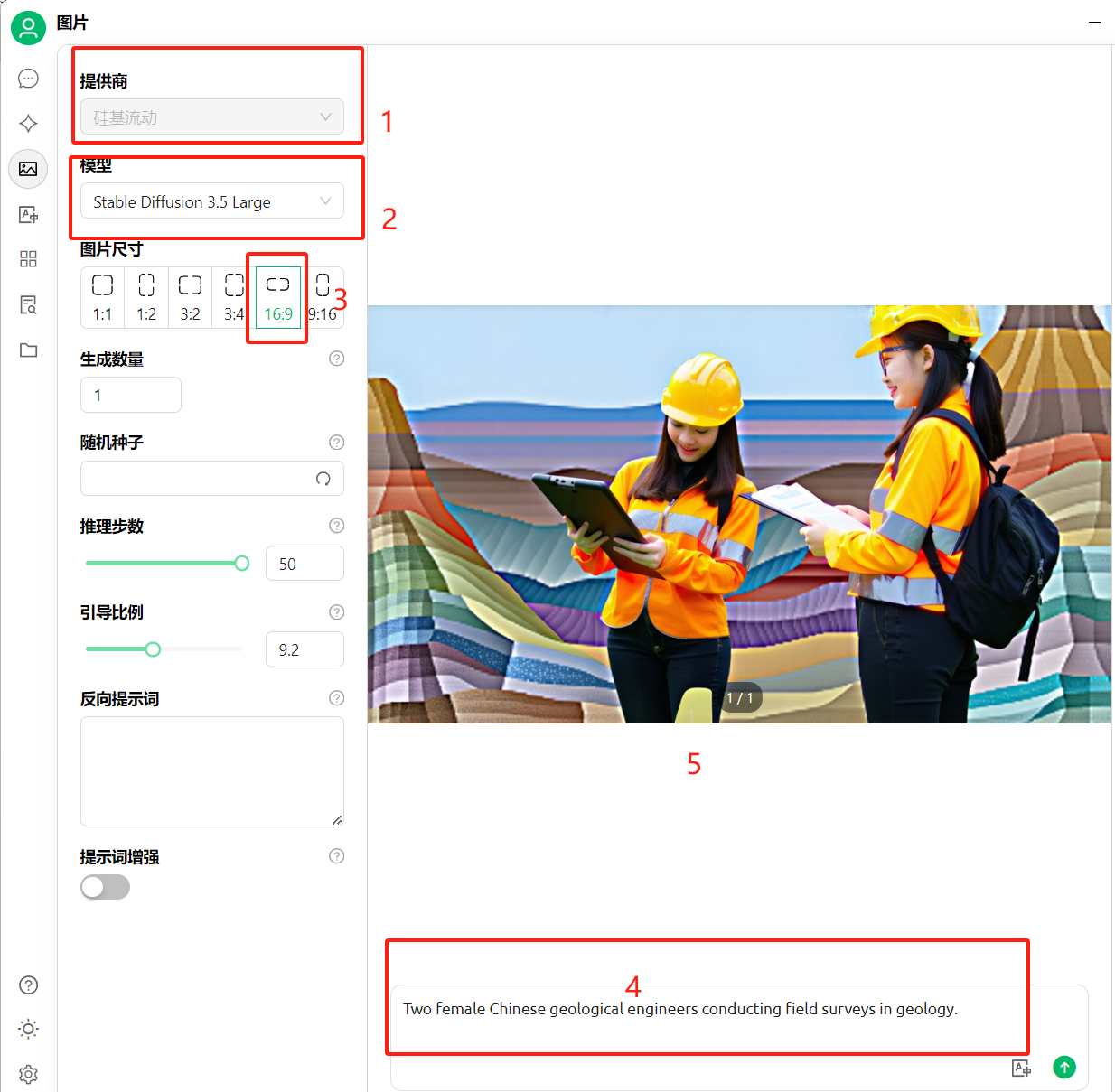Select the 1:1 aspect ratio option

[x=101, y=296]
